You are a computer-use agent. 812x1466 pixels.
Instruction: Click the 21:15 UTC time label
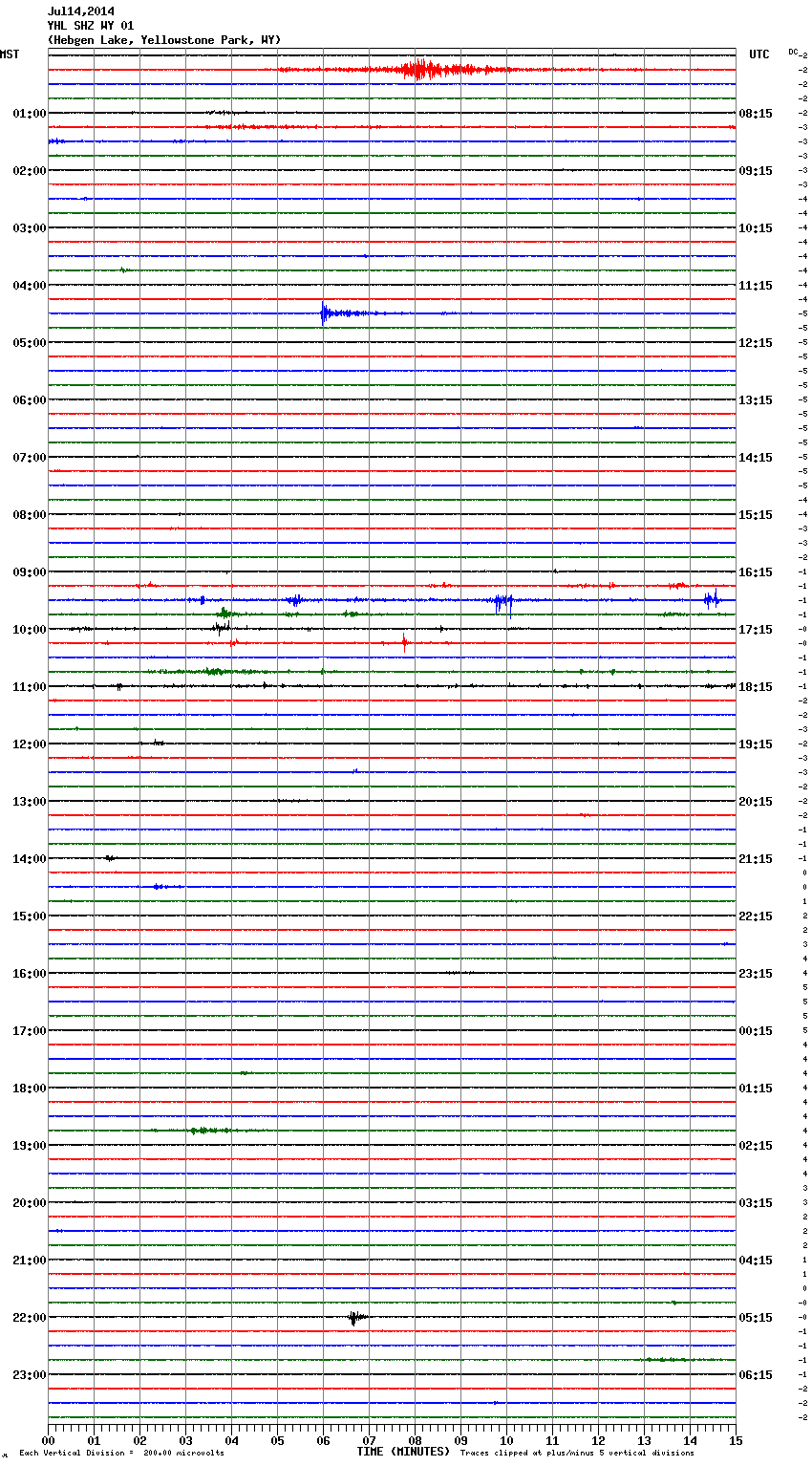pyautogui.click(x=756, y=859)
